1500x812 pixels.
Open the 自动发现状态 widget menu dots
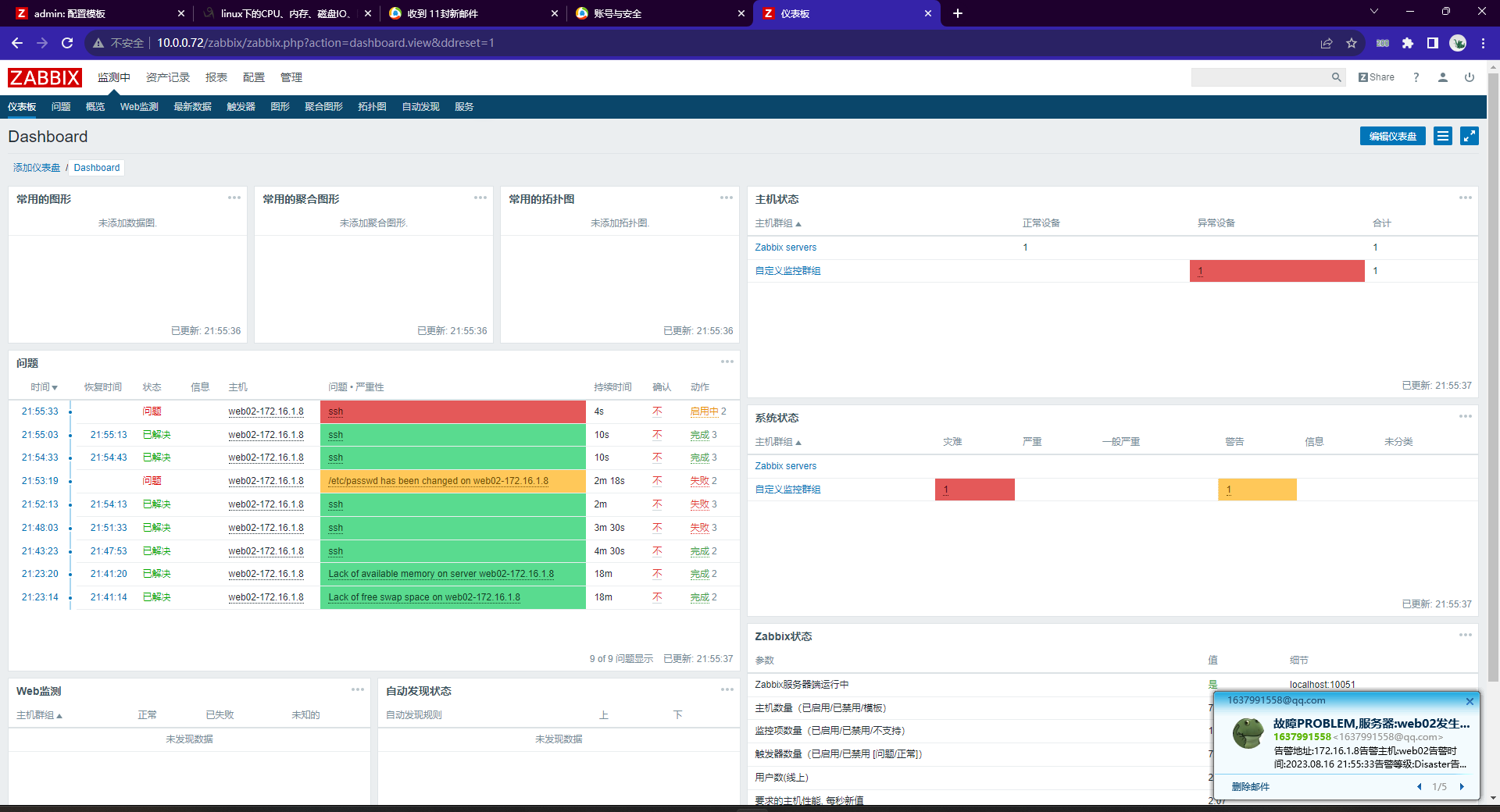coord(727,689)
